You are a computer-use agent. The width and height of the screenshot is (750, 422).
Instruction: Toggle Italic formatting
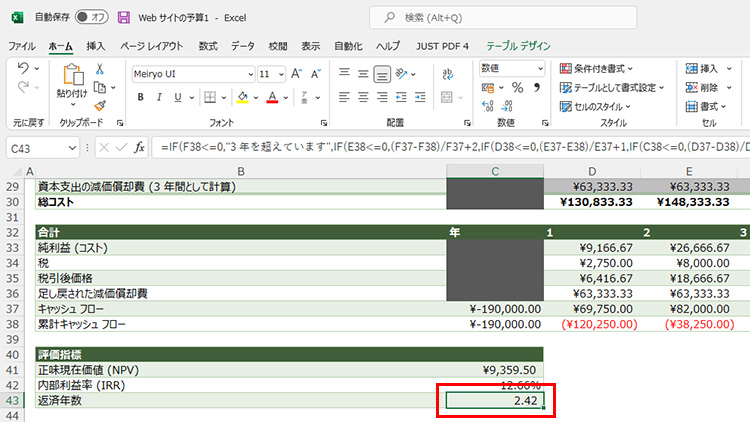(160, 97)
